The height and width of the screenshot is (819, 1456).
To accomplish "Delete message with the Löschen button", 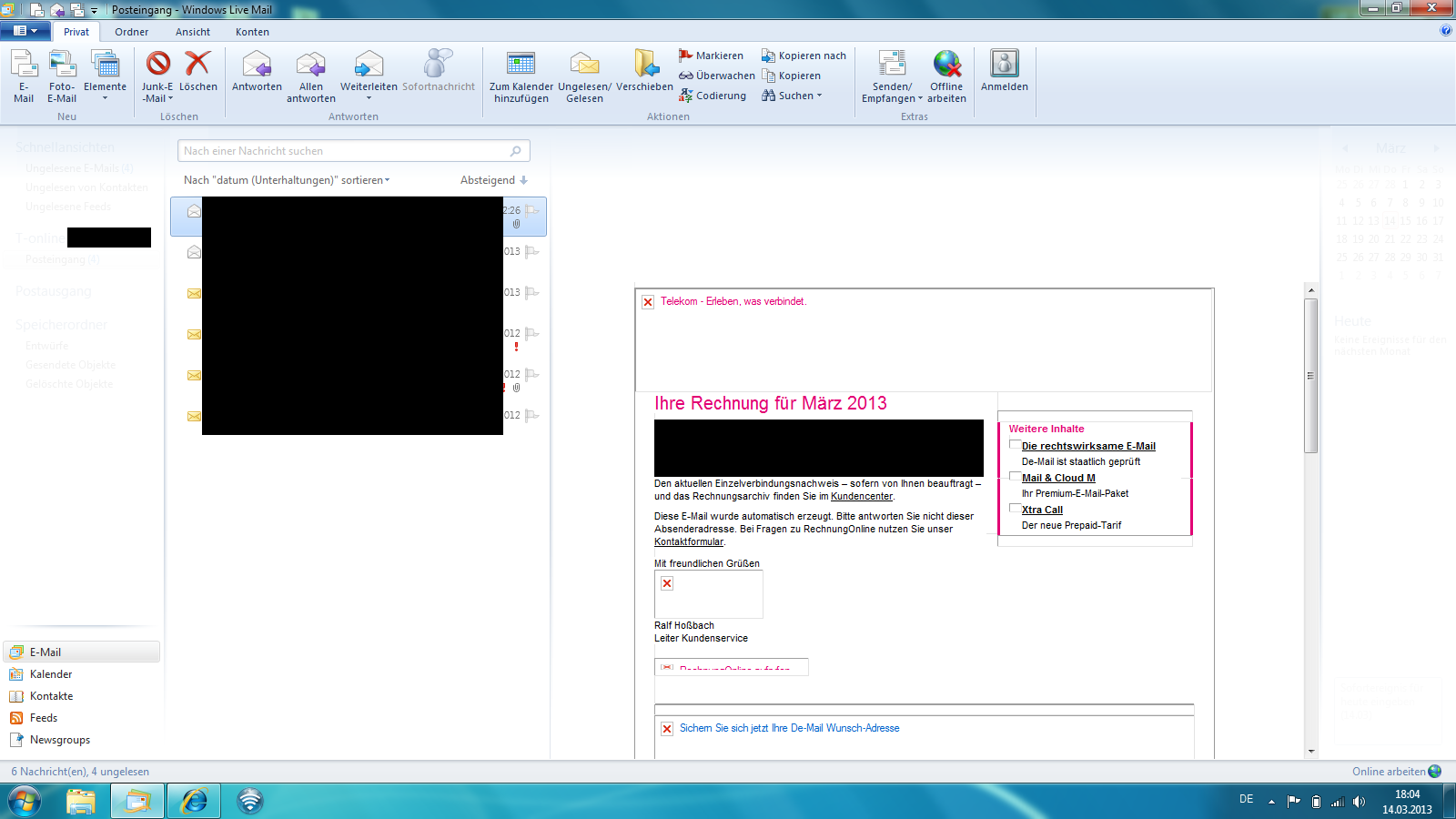I will click(197, 71).
